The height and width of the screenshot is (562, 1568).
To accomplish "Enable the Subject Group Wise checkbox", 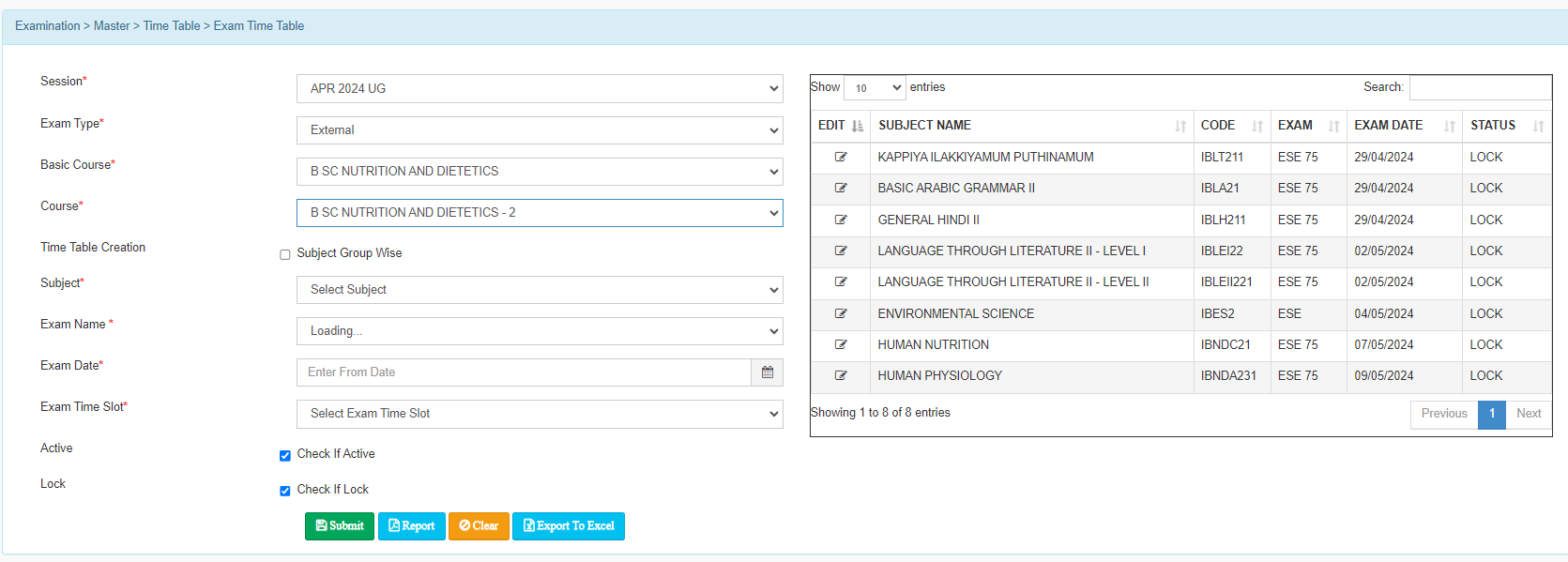I will (285, 254).
